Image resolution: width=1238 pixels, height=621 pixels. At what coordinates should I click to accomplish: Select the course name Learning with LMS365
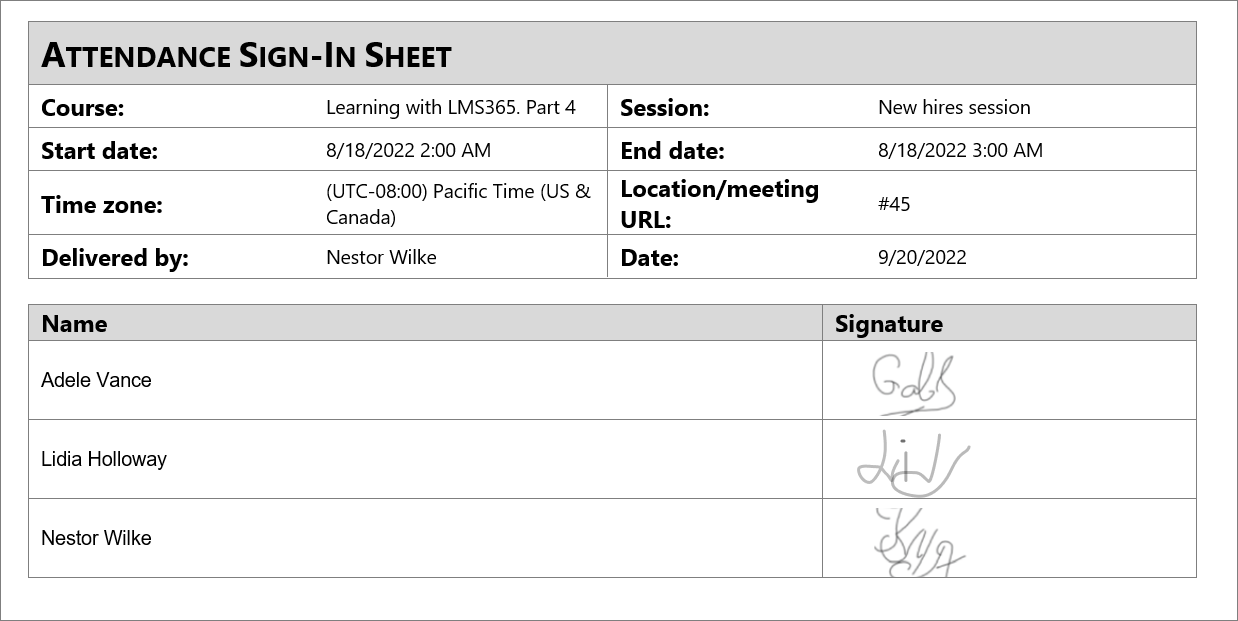[x=451, y=107]
